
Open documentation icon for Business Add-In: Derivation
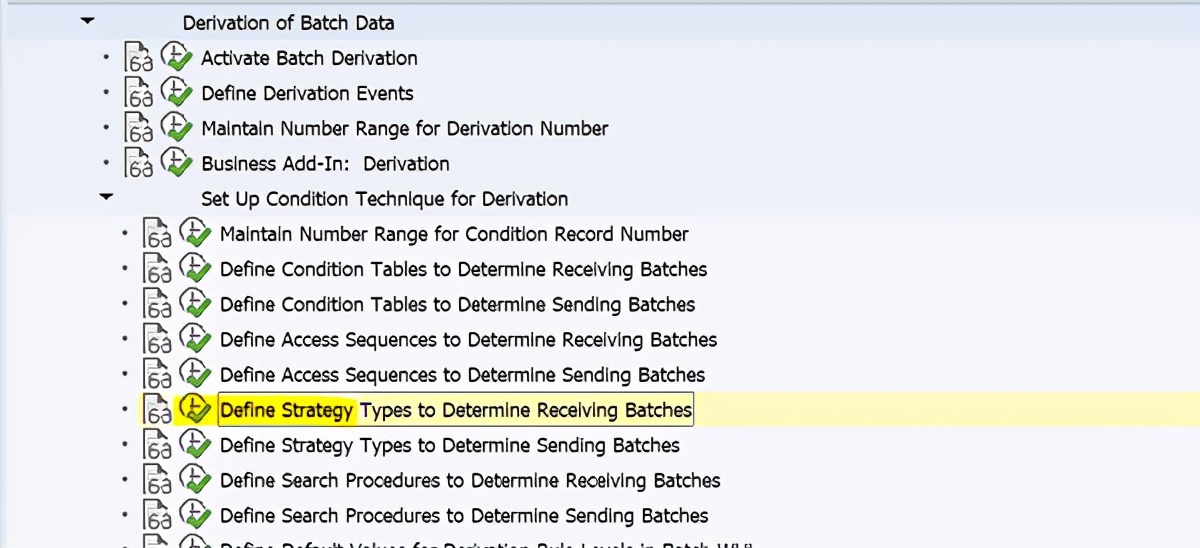139,164
